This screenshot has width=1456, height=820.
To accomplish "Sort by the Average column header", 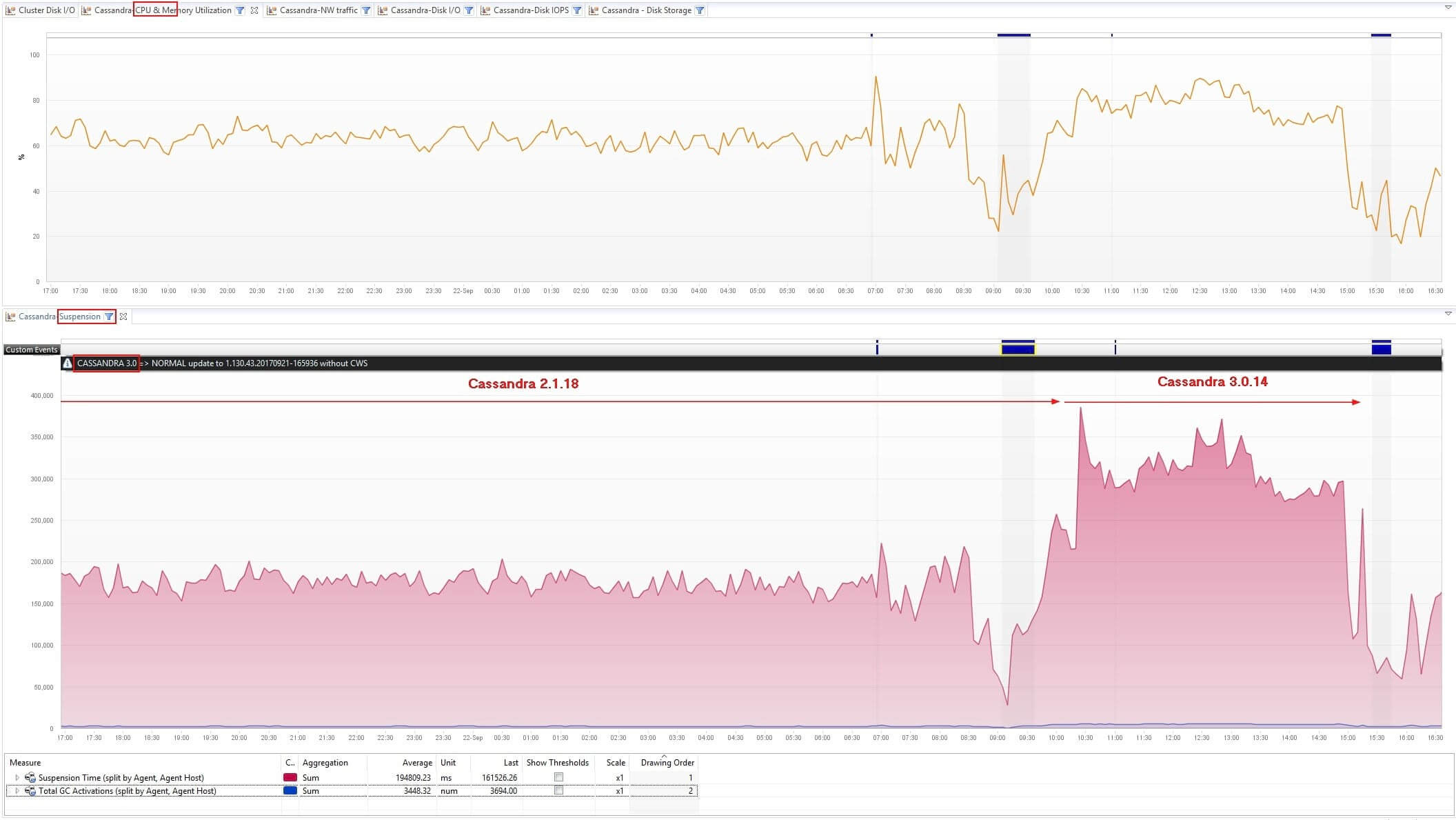I will pyautogui.click(x=402, y=763).
